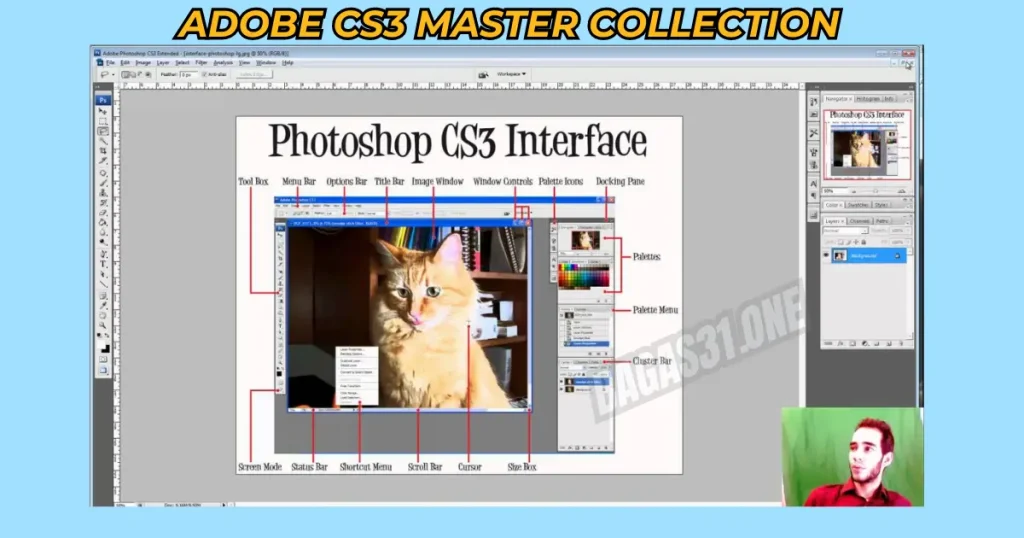Choose New selection mode in options bar

125,74
